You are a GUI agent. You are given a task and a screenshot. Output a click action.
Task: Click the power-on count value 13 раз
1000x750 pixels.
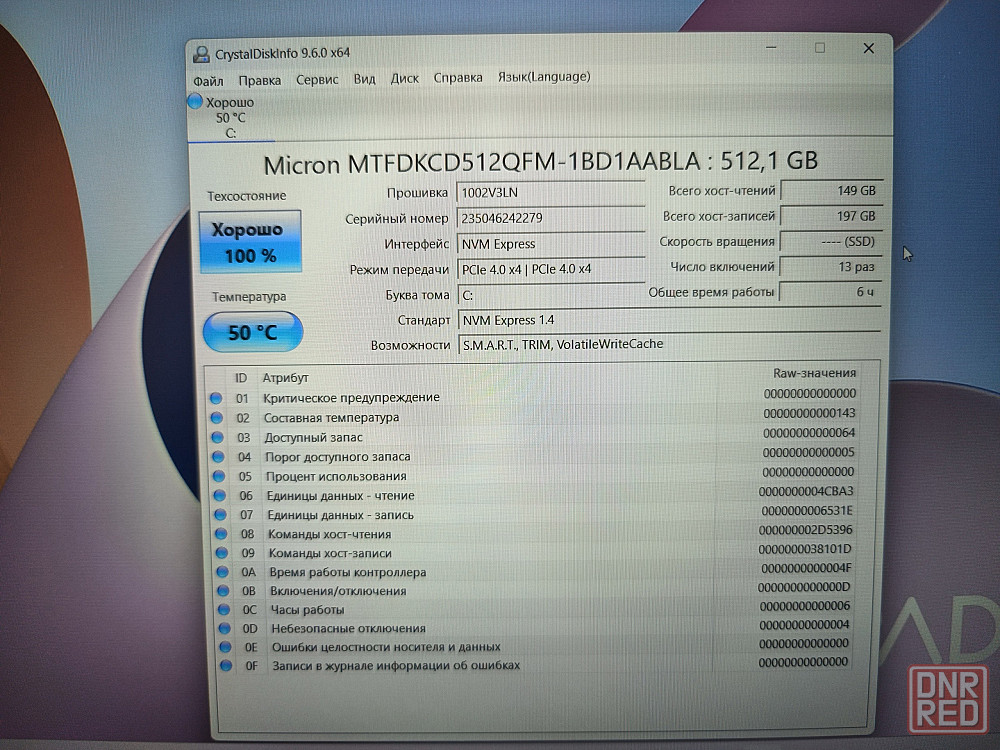(831, 267)
